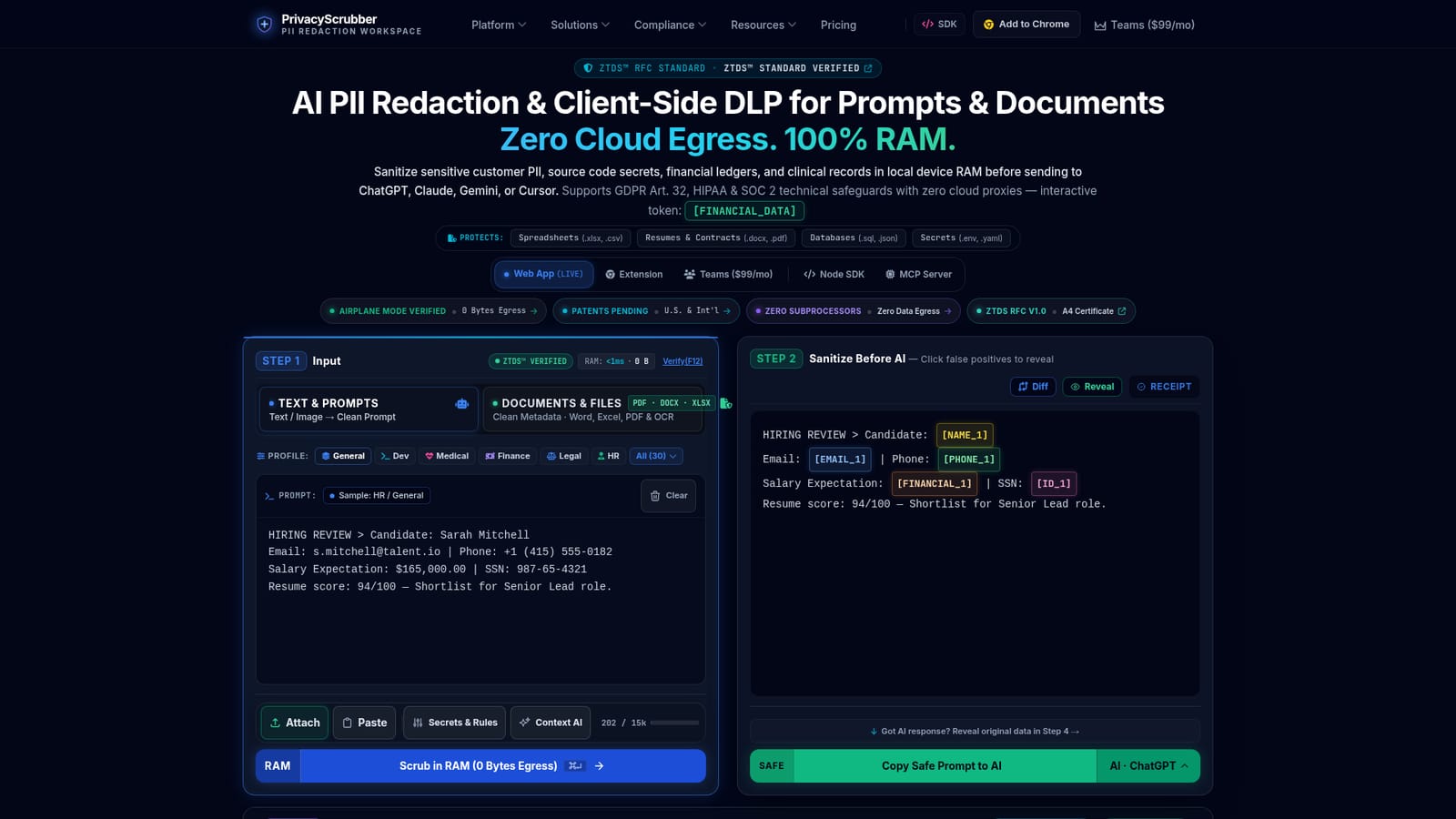This screenshot has width=1456, height=819.
Task: Select the HR profile
Action: point(608,456)
